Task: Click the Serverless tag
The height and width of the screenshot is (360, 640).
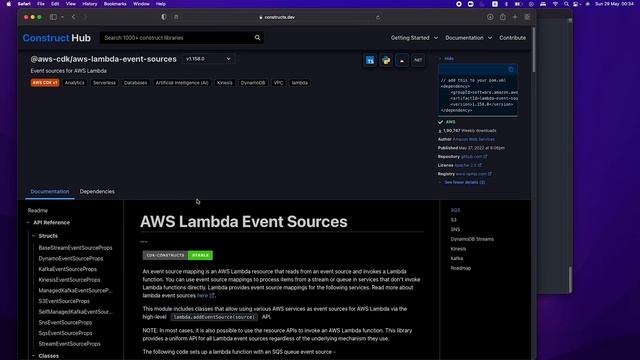Action: point(104,83)
